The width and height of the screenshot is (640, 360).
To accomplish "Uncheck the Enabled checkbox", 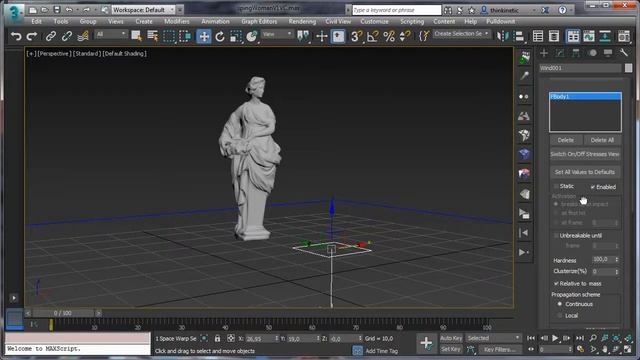I will pyautogui.click(x=593, y=187).
